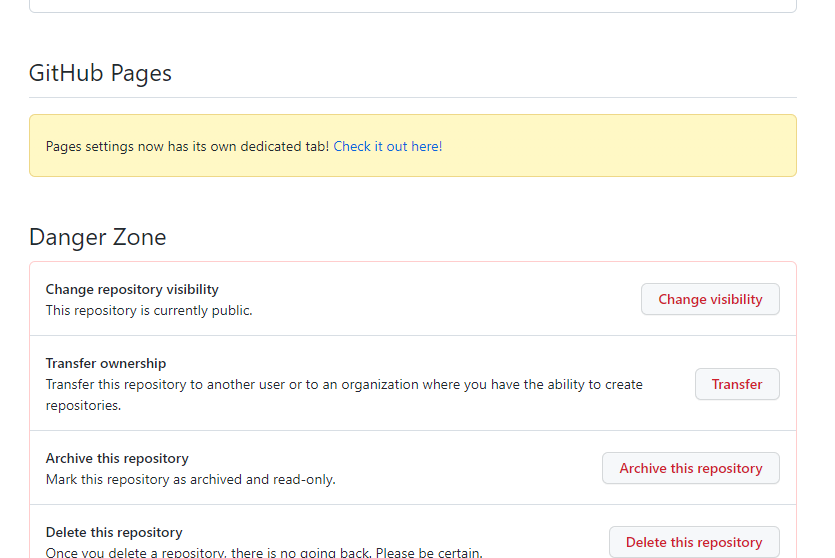Click the Transfer button

pos(737,384)
